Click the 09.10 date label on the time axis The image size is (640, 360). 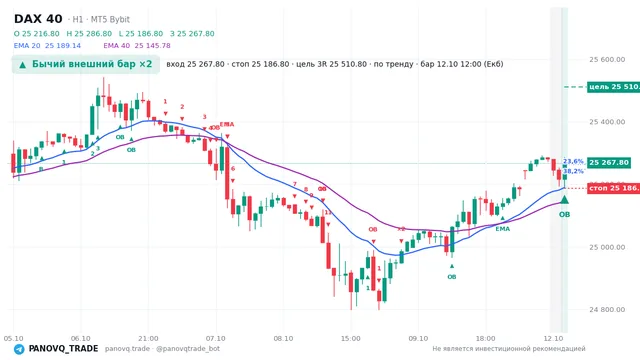418,339
